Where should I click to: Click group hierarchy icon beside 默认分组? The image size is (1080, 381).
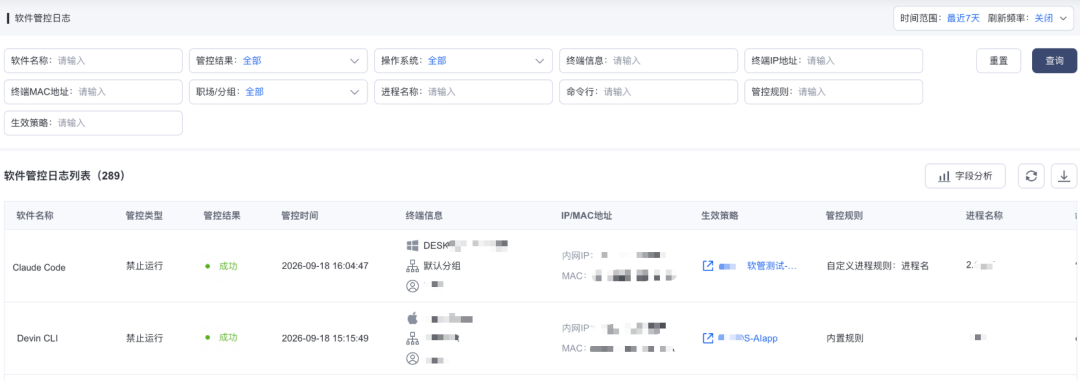(413, 265)
